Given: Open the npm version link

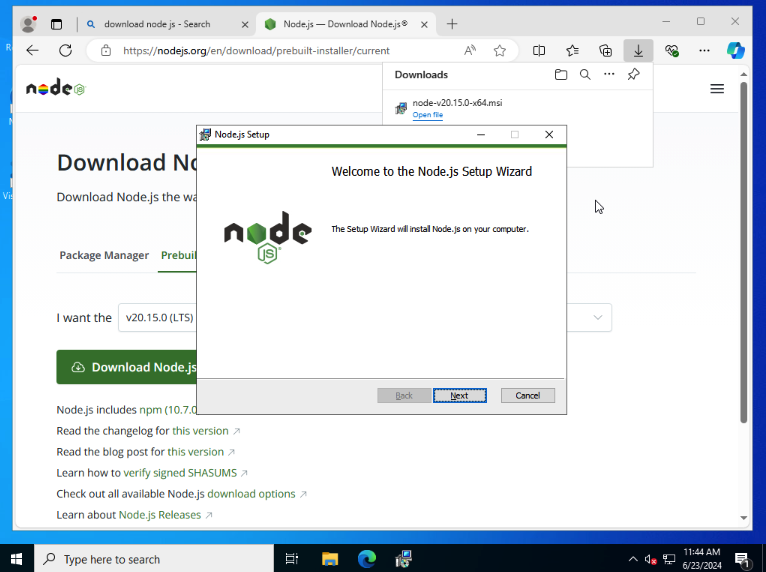Looking at the screenshot, I should [x=168, y=409].
